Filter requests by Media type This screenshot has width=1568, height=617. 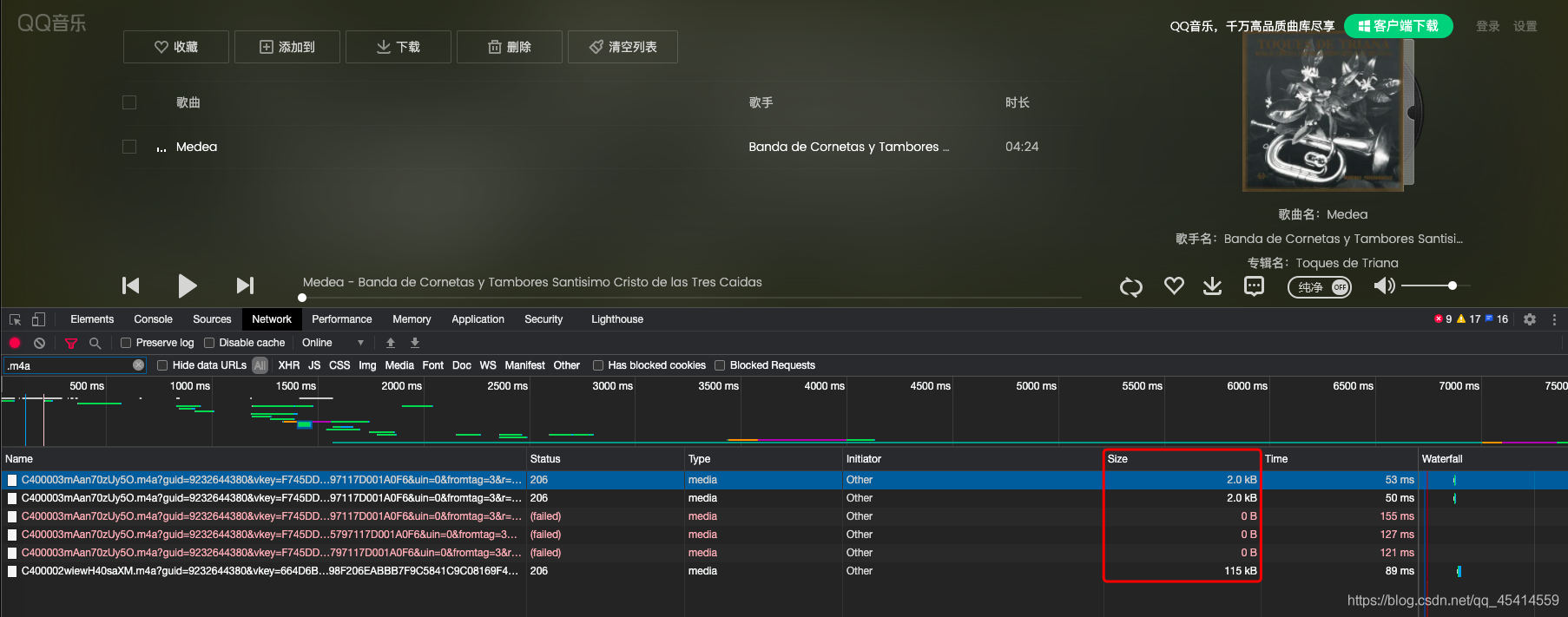399,365
